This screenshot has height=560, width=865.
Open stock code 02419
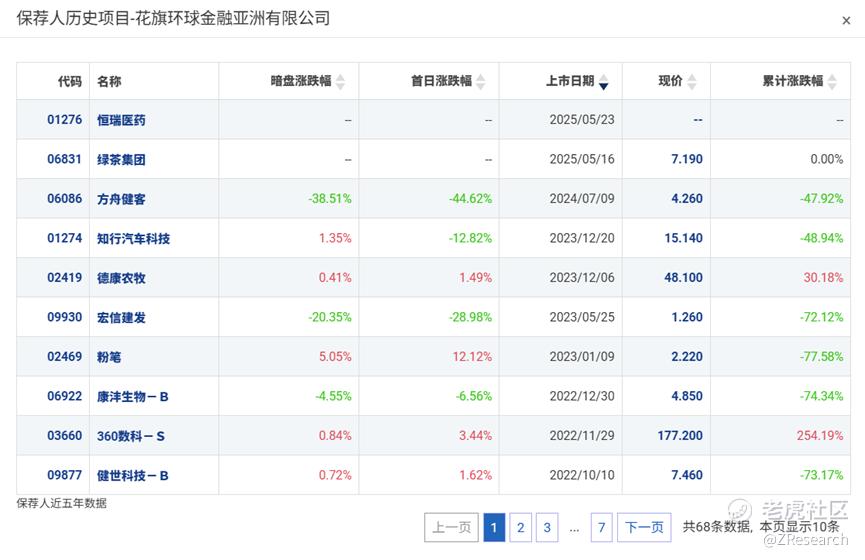65,278
